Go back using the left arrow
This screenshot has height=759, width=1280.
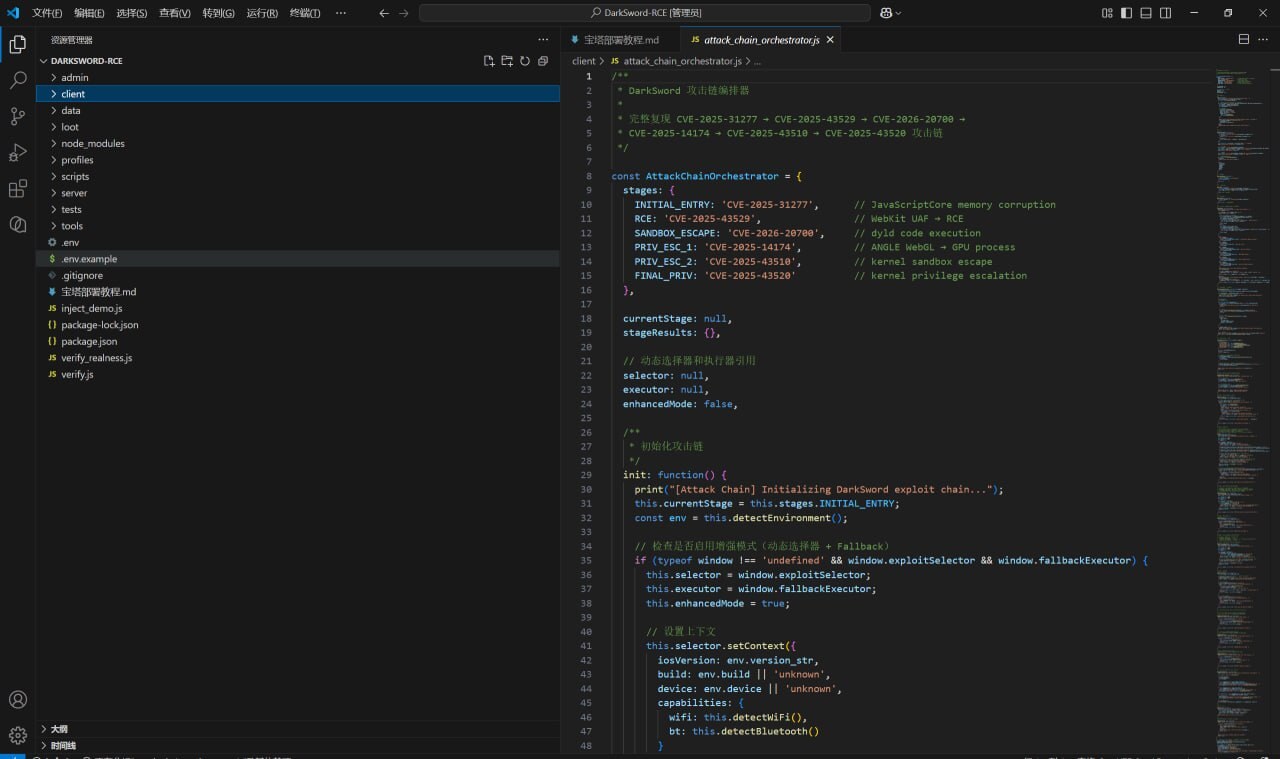pos(384,13)
